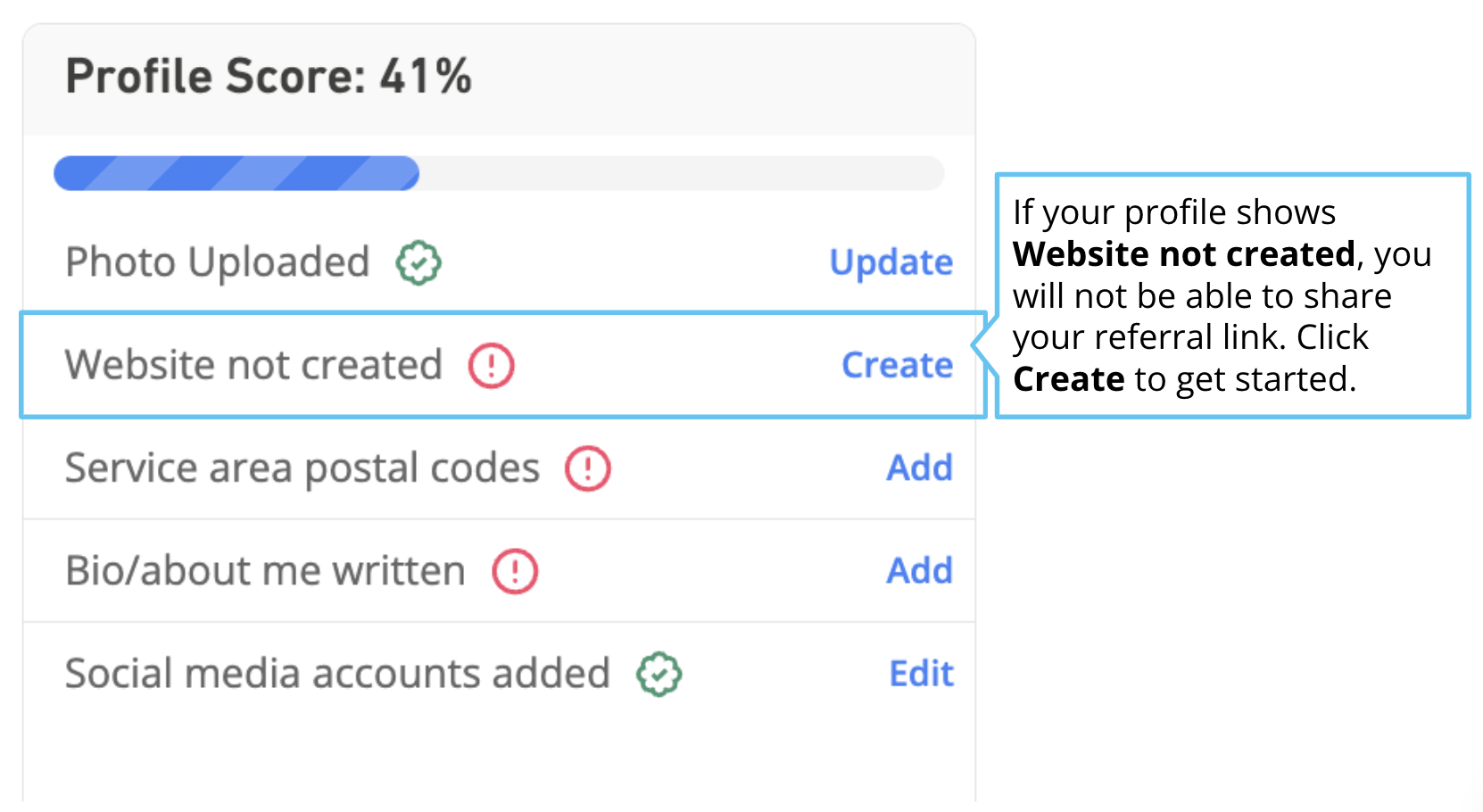Click the green check badge beside Social media accounts added
1483x812 pixels.
coord(659,674)
